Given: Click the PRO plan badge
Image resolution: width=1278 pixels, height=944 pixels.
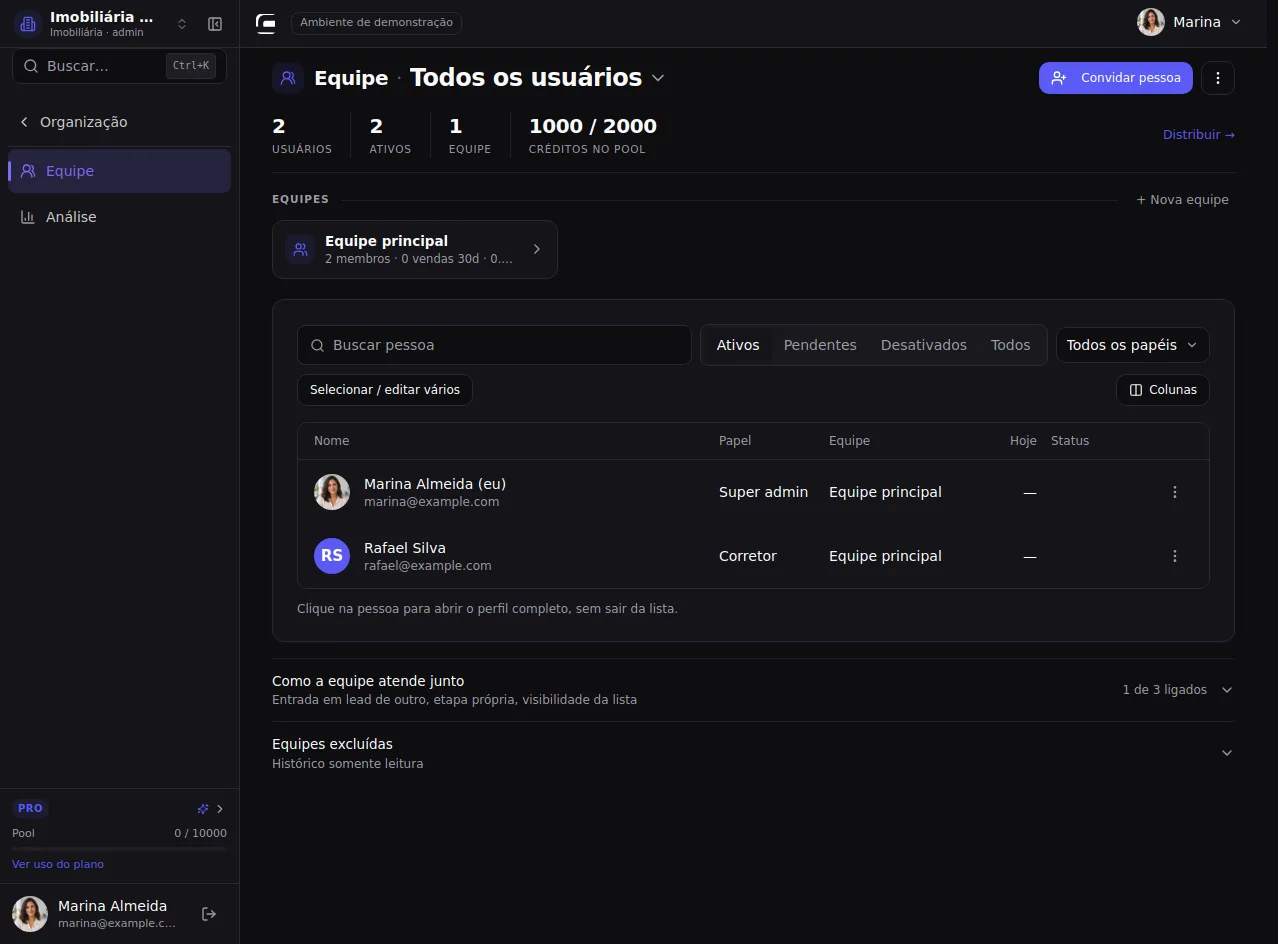Looking at the screenshot, I should [30, 808].
